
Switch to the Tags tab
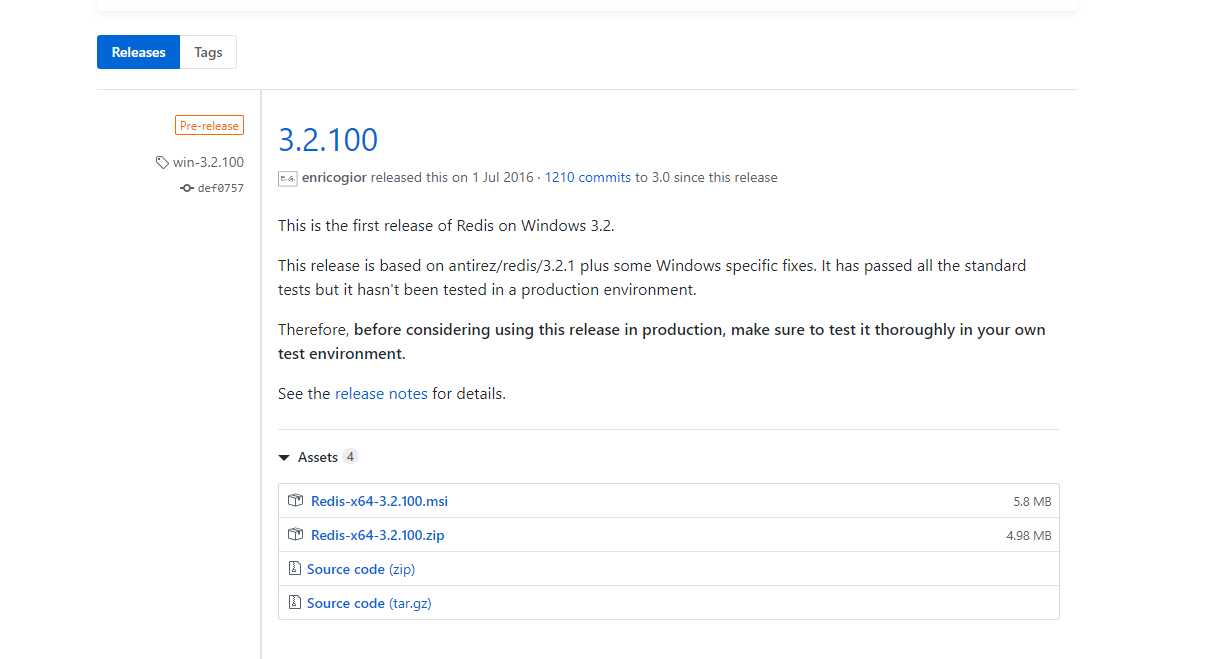208,52
